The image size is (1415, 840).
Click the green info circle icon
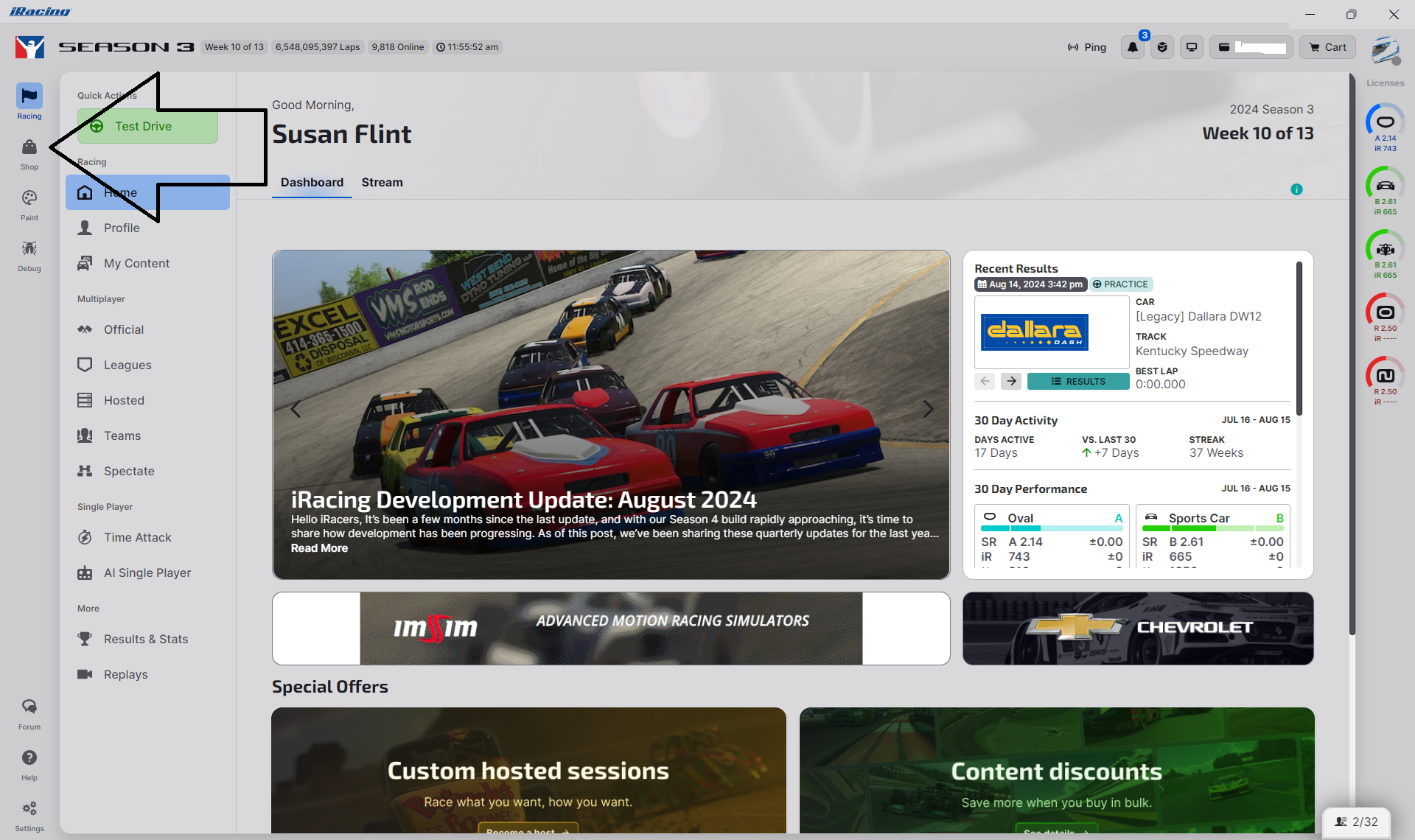(x=1296, y=189)
